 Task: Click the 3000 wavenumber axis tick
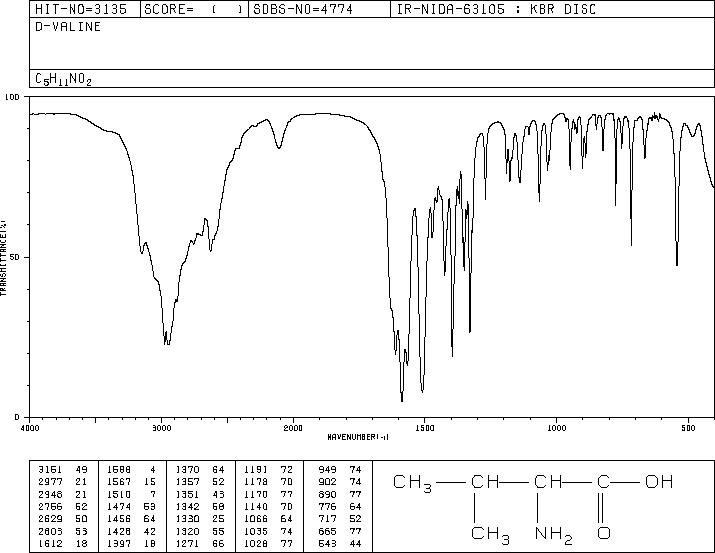click(x=162, y=428)
